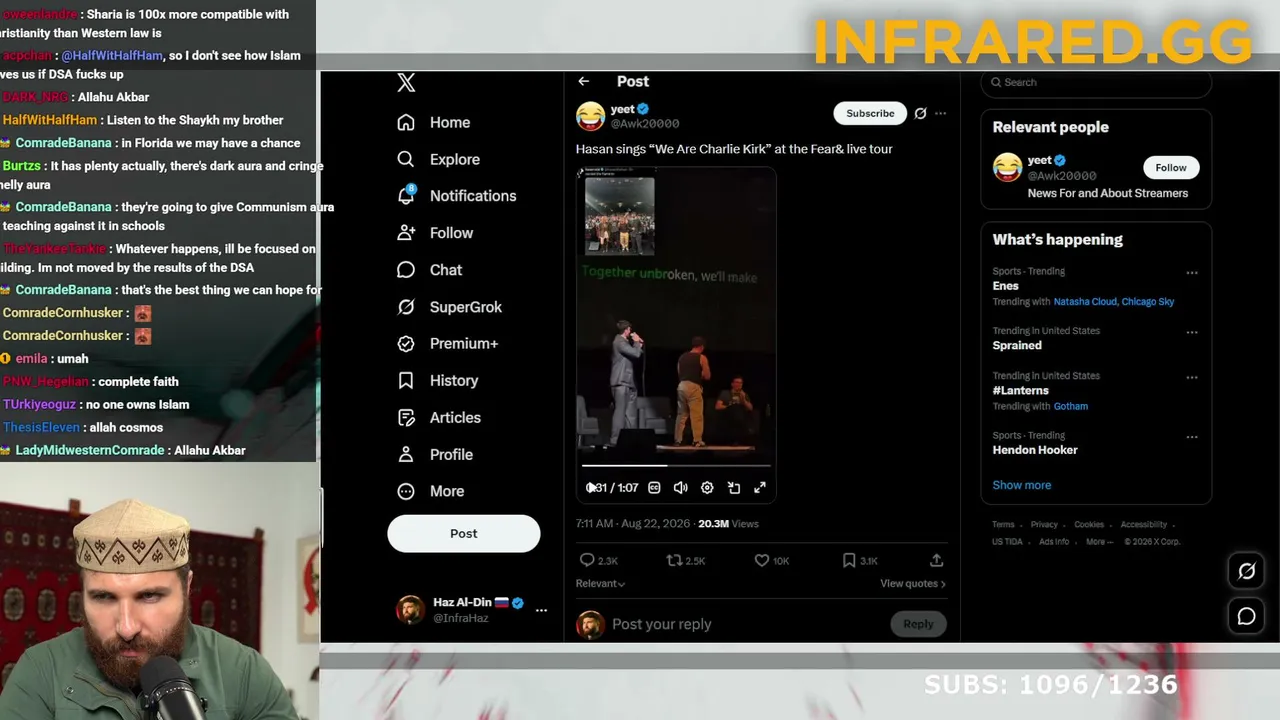Click Show more under What's happening
The width and height of the screenshot is (1280, 720).
[x=1022, y=486]
